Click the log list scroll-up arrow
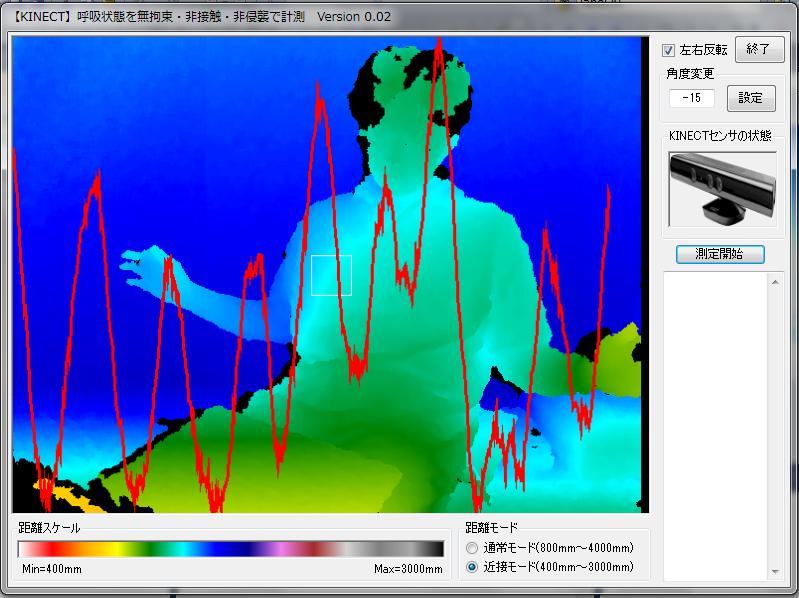The height and width of the screenshot is (598, 799). point(775,282)
